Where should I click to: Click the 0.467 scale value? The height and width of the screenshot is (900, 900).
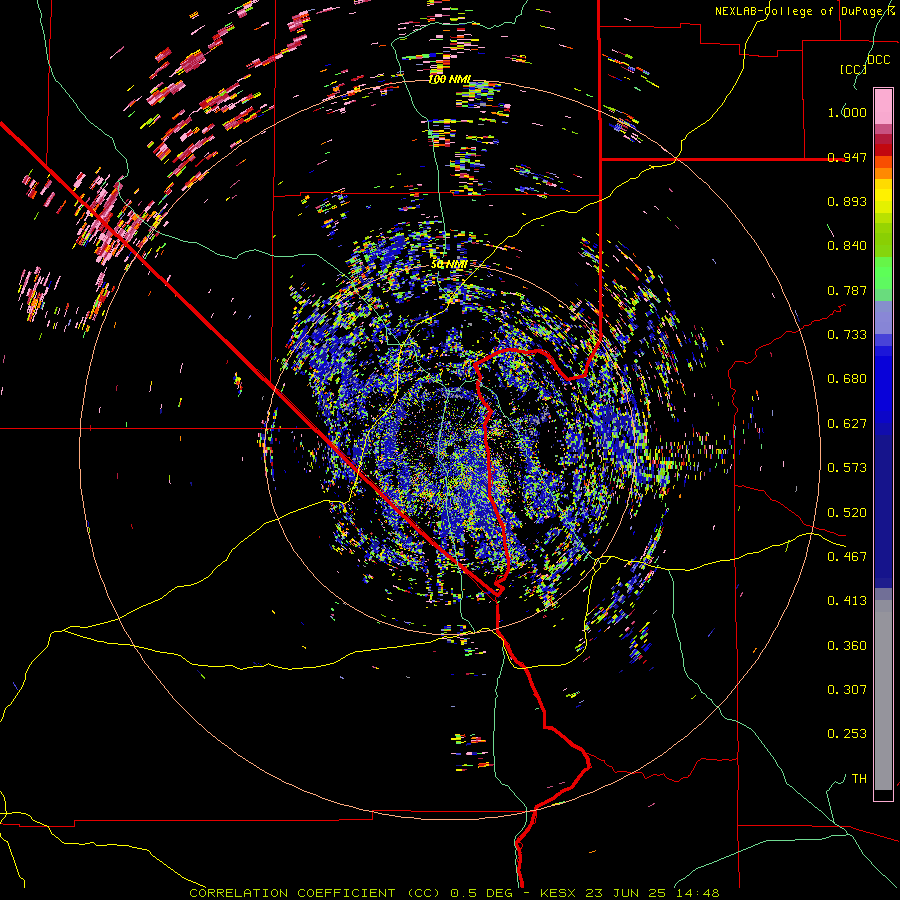[x=847, y=557]
